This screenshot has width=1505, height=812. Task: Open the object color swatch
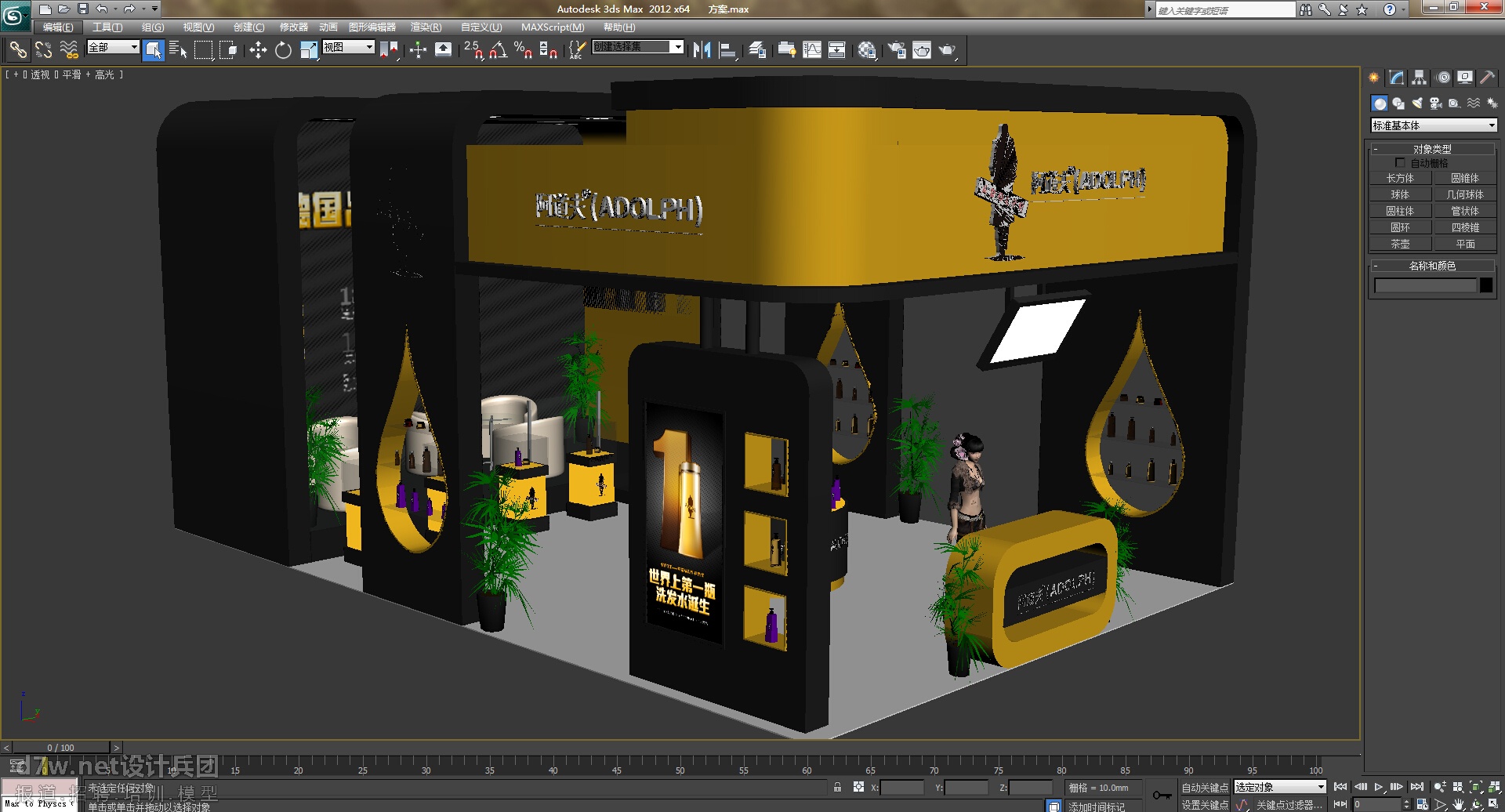(1486, 286)
